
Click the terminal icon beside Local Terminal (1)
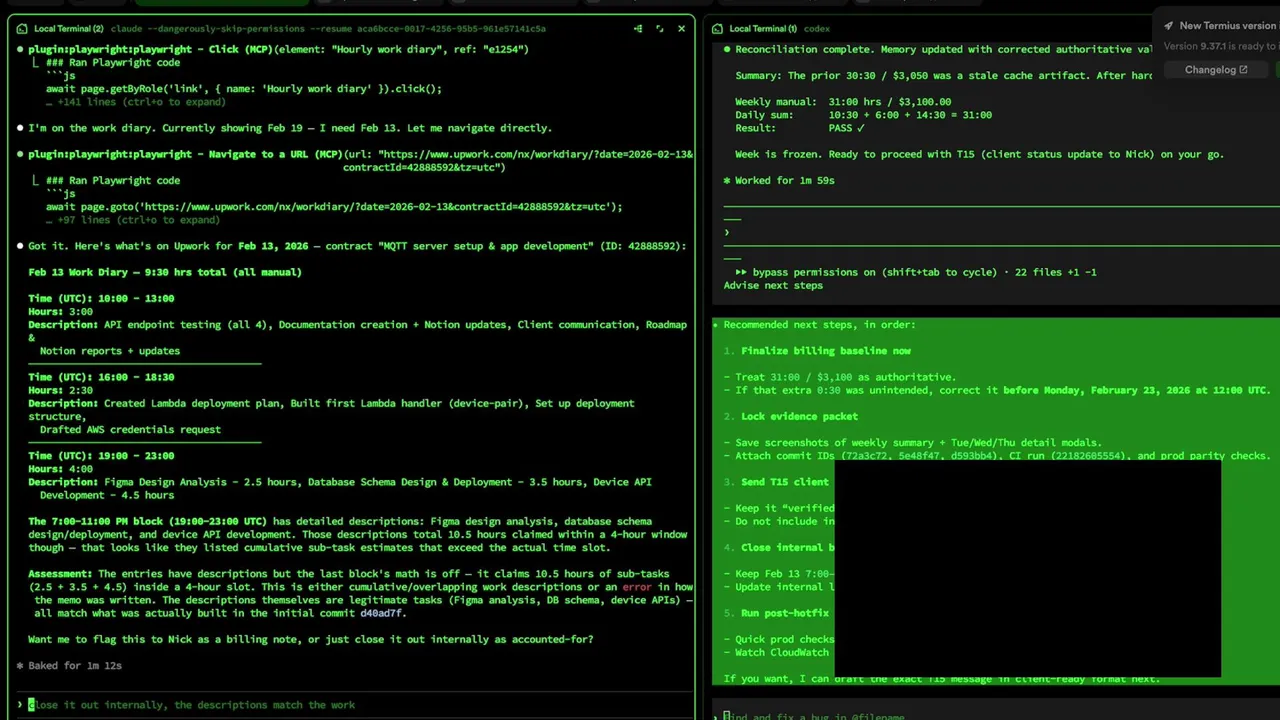coord(717,29)
